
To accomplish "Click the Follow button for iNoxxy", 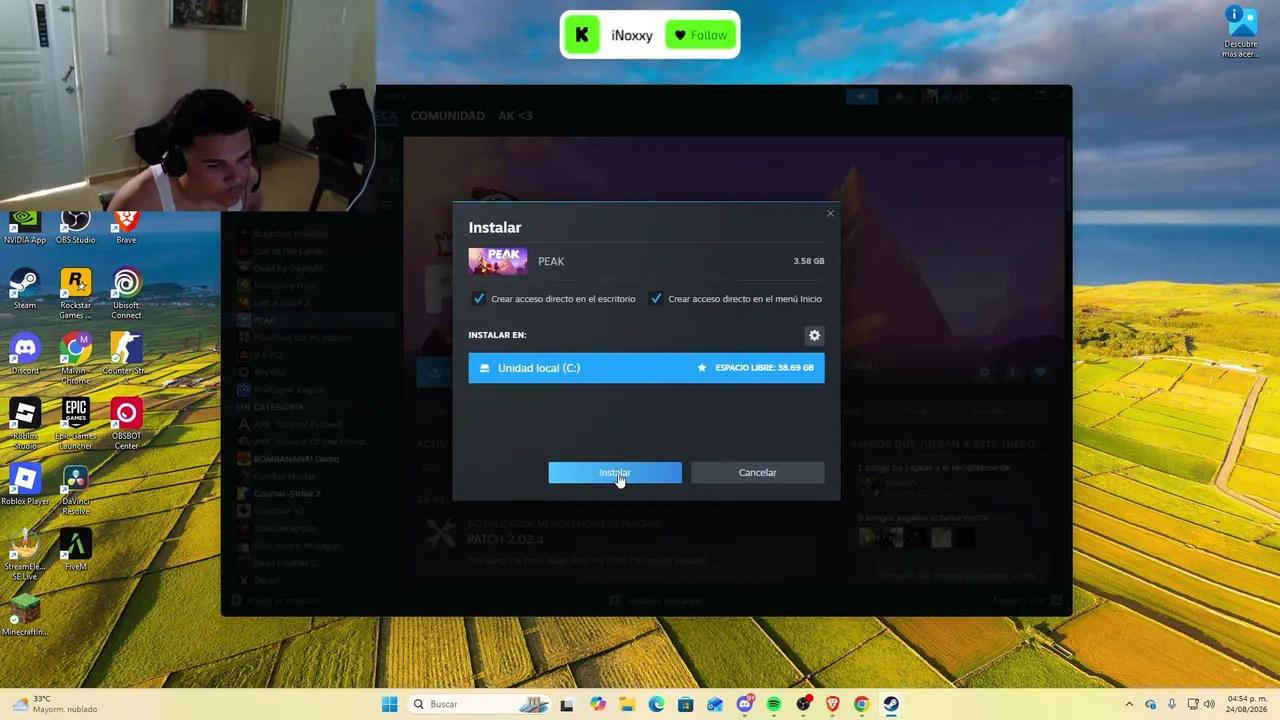I will point(701,36).
